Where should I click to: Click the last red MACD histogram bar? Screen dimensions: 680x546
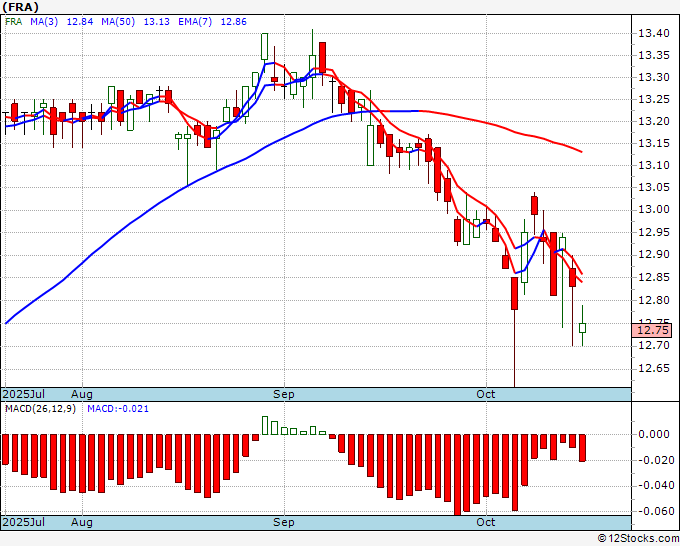coord(582,448)
